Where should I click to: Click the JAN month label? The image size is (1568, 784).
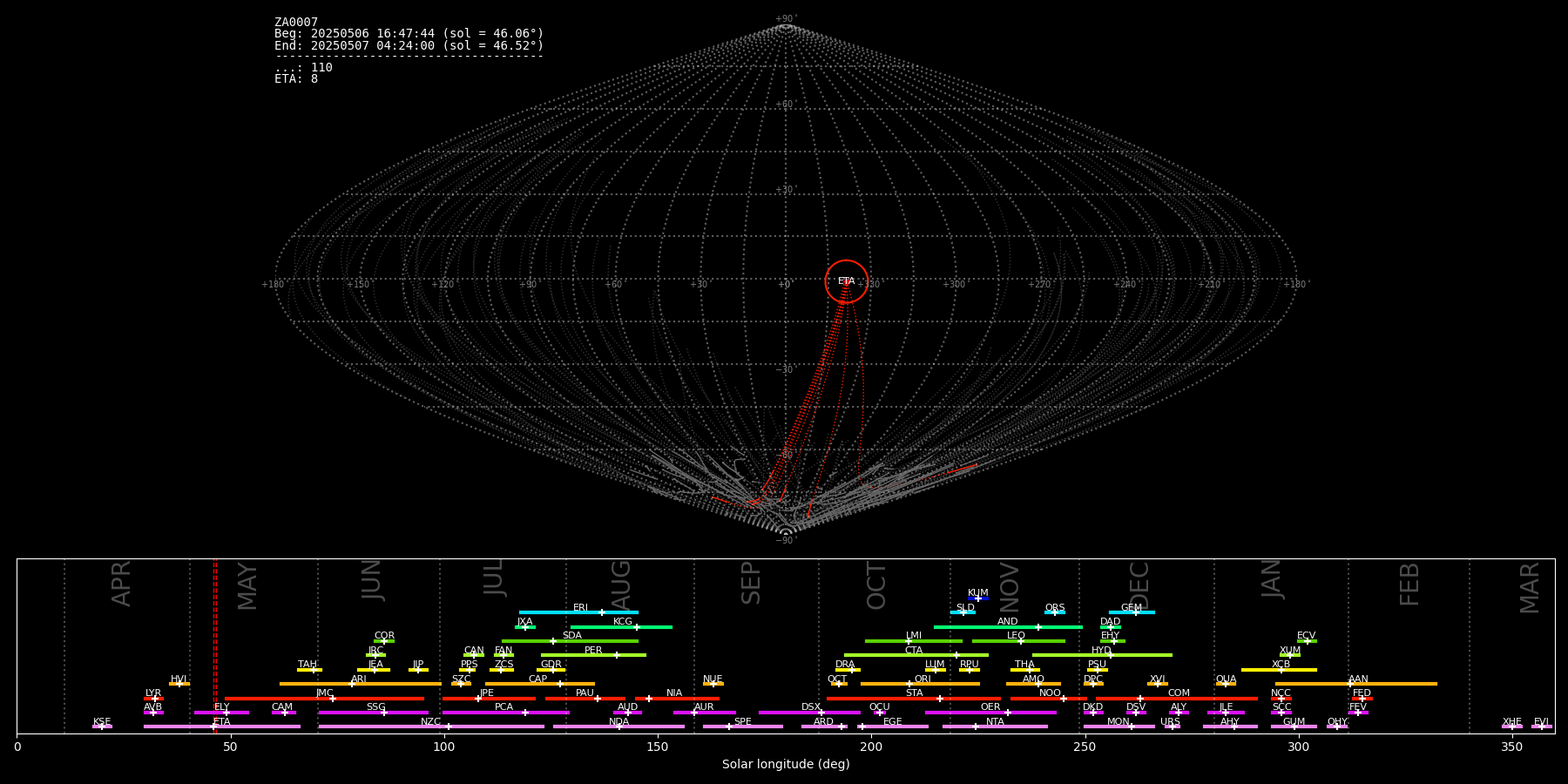(x=1272, y=579)
